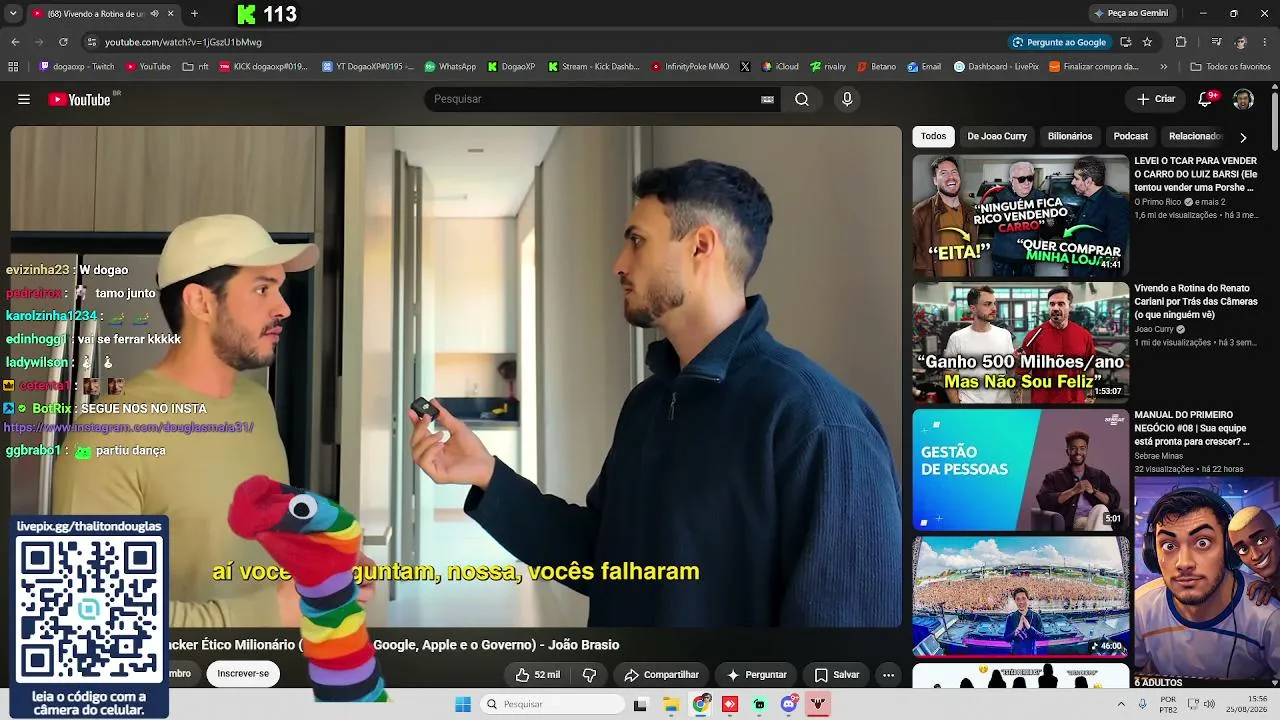1280x720 pixels.
Task: Click 'Peça ao Gemini' button
Action: click(x=1131, y=13)
